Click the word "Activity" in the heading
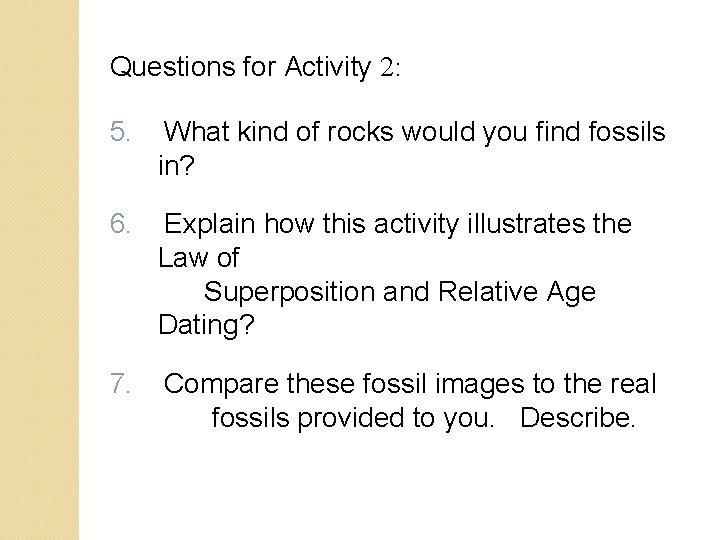This screenshot has height=540, width=720. 328,67
